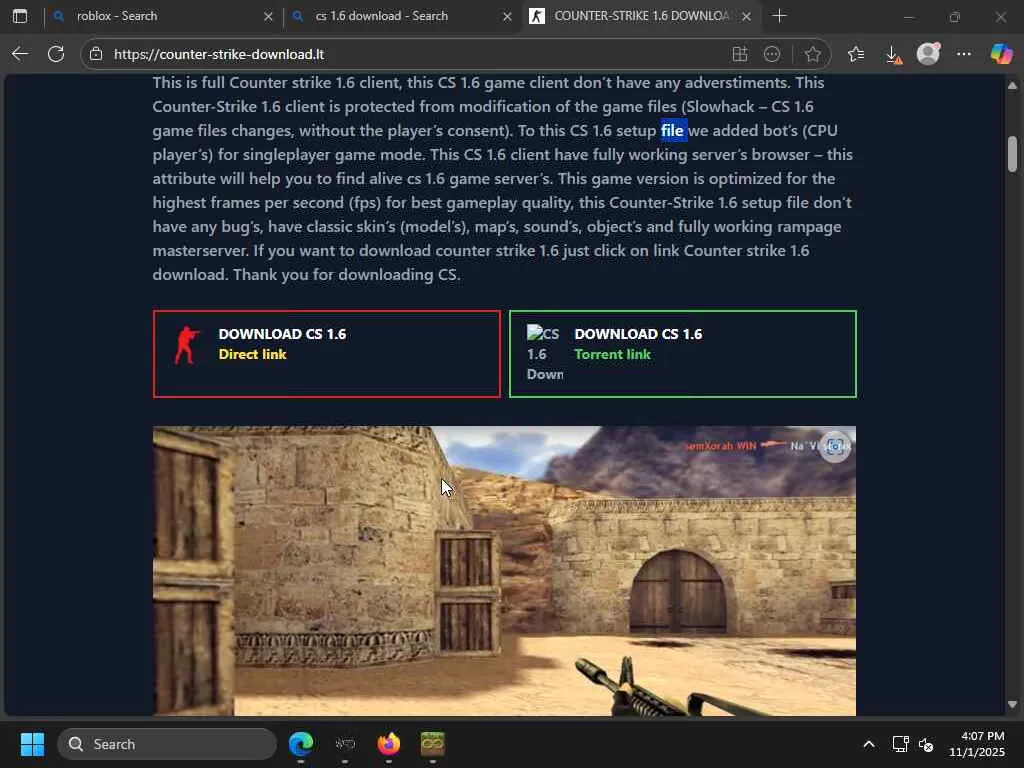The height and width of the screenshot is (768, 1024).
Task: Click the red Counter-Strike soldier icon
Action: pyautogui.click(x=186, y=345)
